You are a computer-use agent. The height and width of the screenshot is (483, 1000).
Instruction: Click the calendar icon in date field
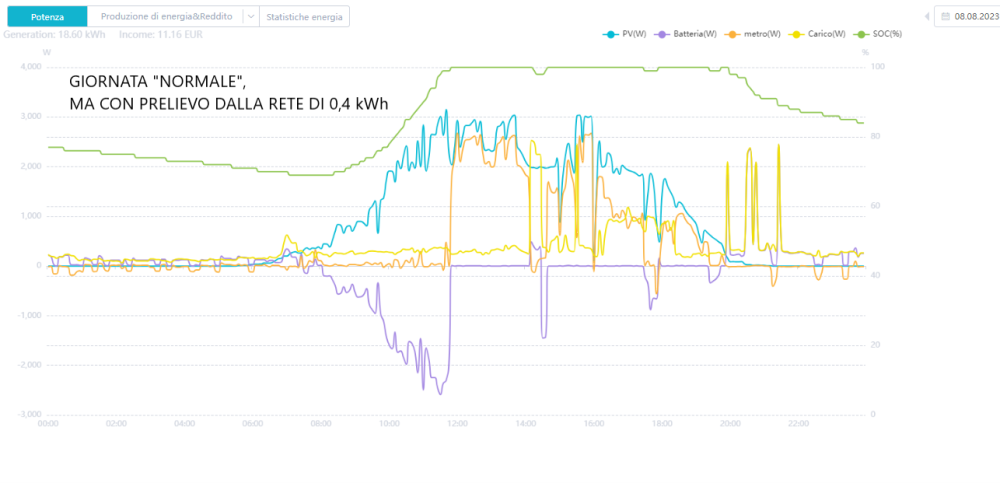[946, 17]
